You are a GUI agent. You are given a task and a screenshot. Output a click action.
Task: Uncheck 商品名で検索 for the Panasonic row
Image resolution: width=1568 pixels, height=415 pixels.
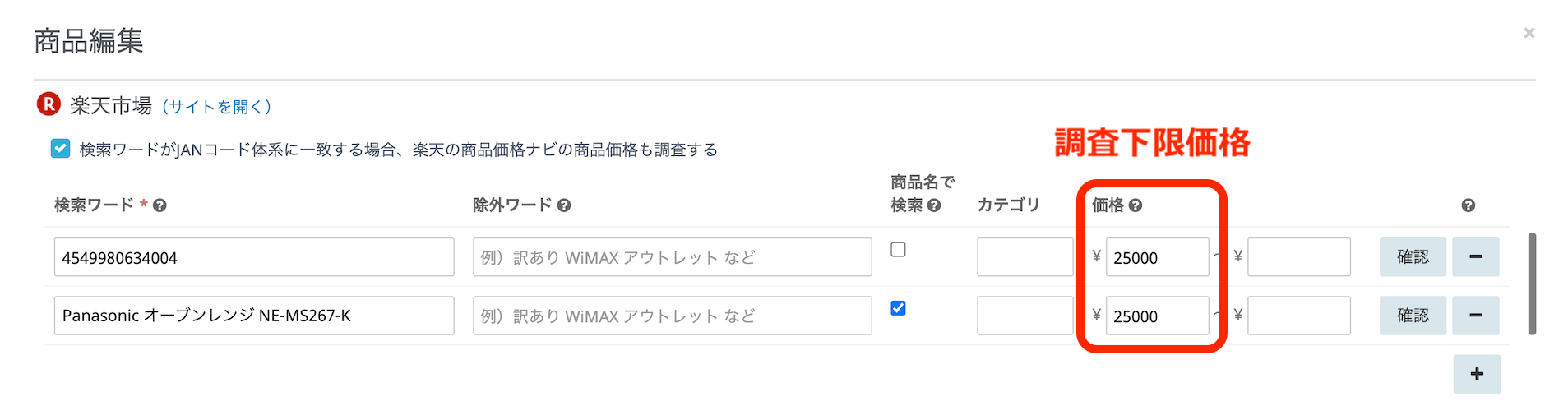pos(899,308)
